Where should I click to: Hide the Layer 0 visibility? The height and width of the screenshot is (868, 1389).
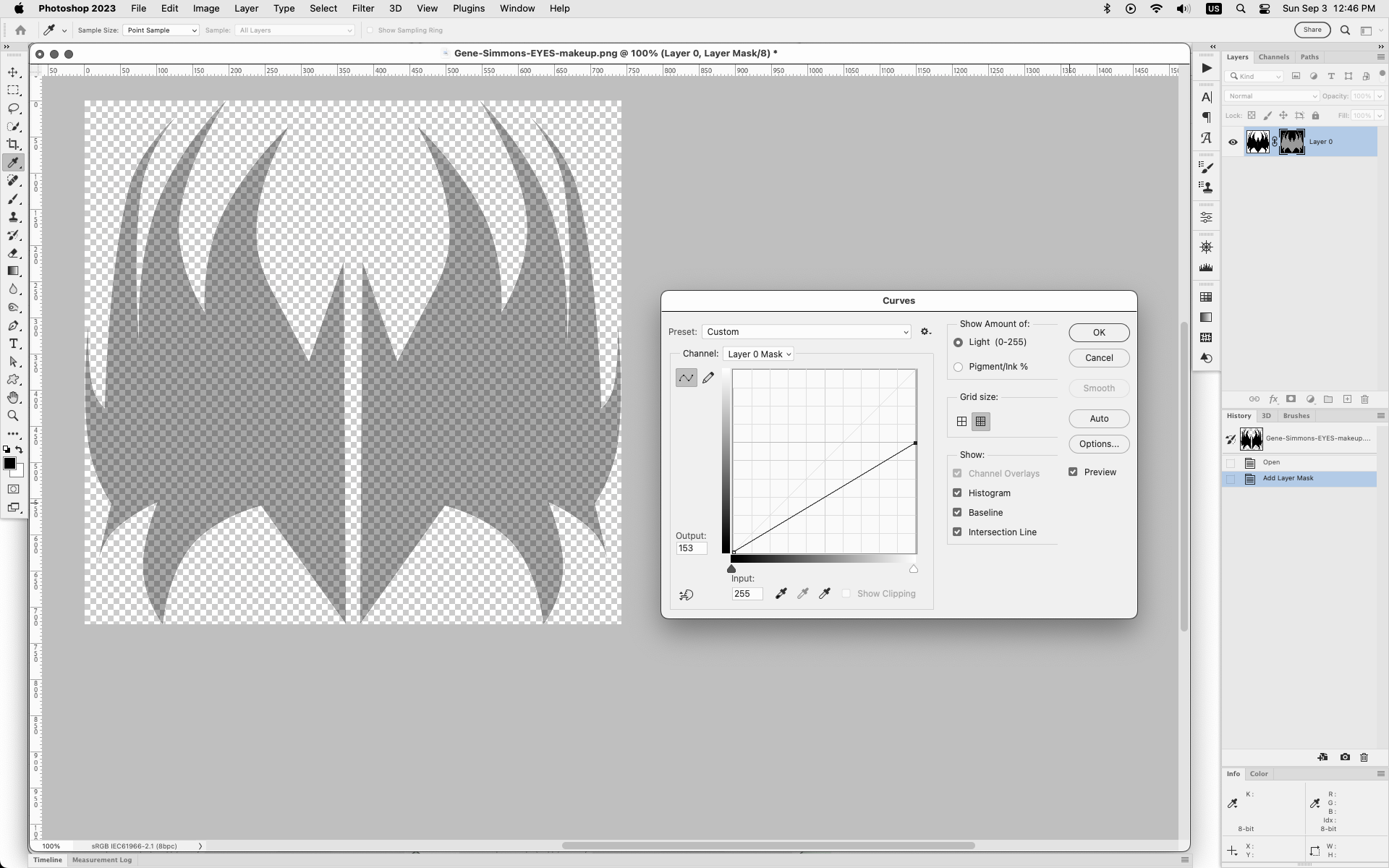[x=1233, y=142]
